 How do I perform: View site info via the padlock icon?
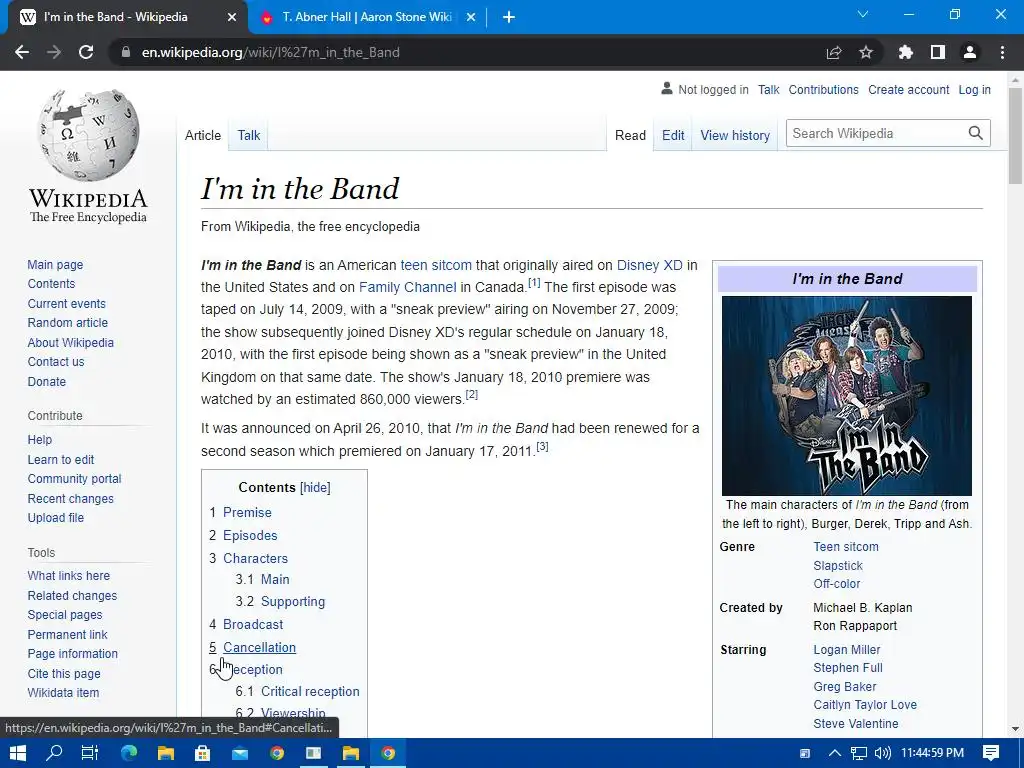coord(125,52)
